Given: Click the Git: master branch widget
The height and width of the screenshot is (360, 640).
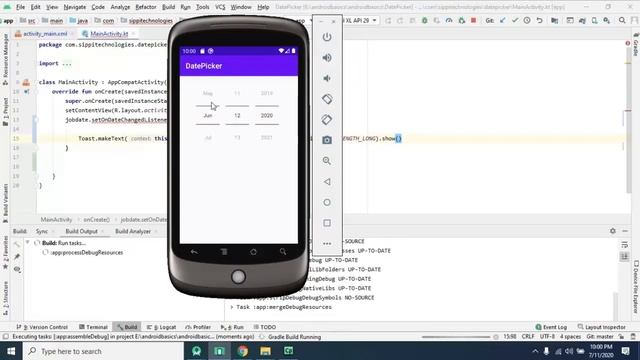Looking at the screenshot, I should (x=600, y=337).
